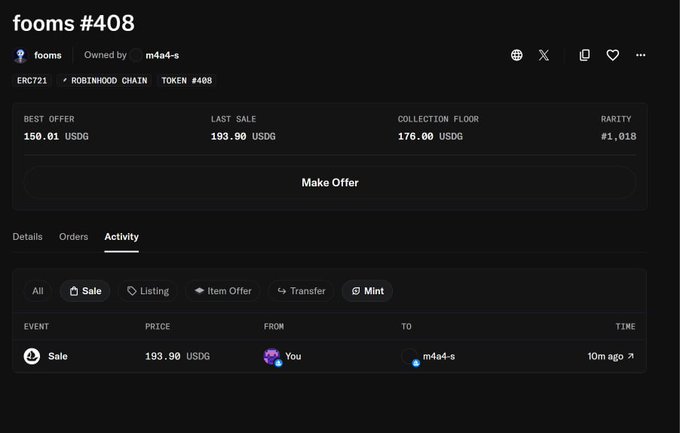Share on X icon
This screenshot has height=433, width=680.
[x=544, y=55]
